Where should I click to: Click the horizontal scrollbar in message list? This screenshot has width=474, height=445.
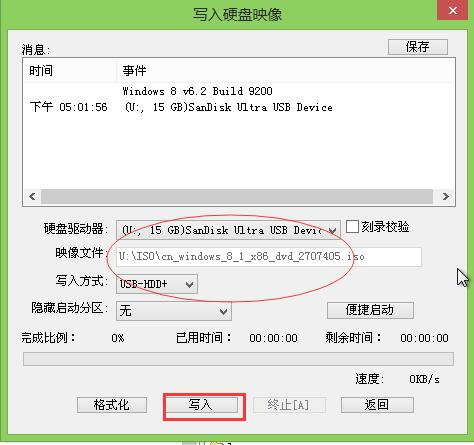[237, 196]
